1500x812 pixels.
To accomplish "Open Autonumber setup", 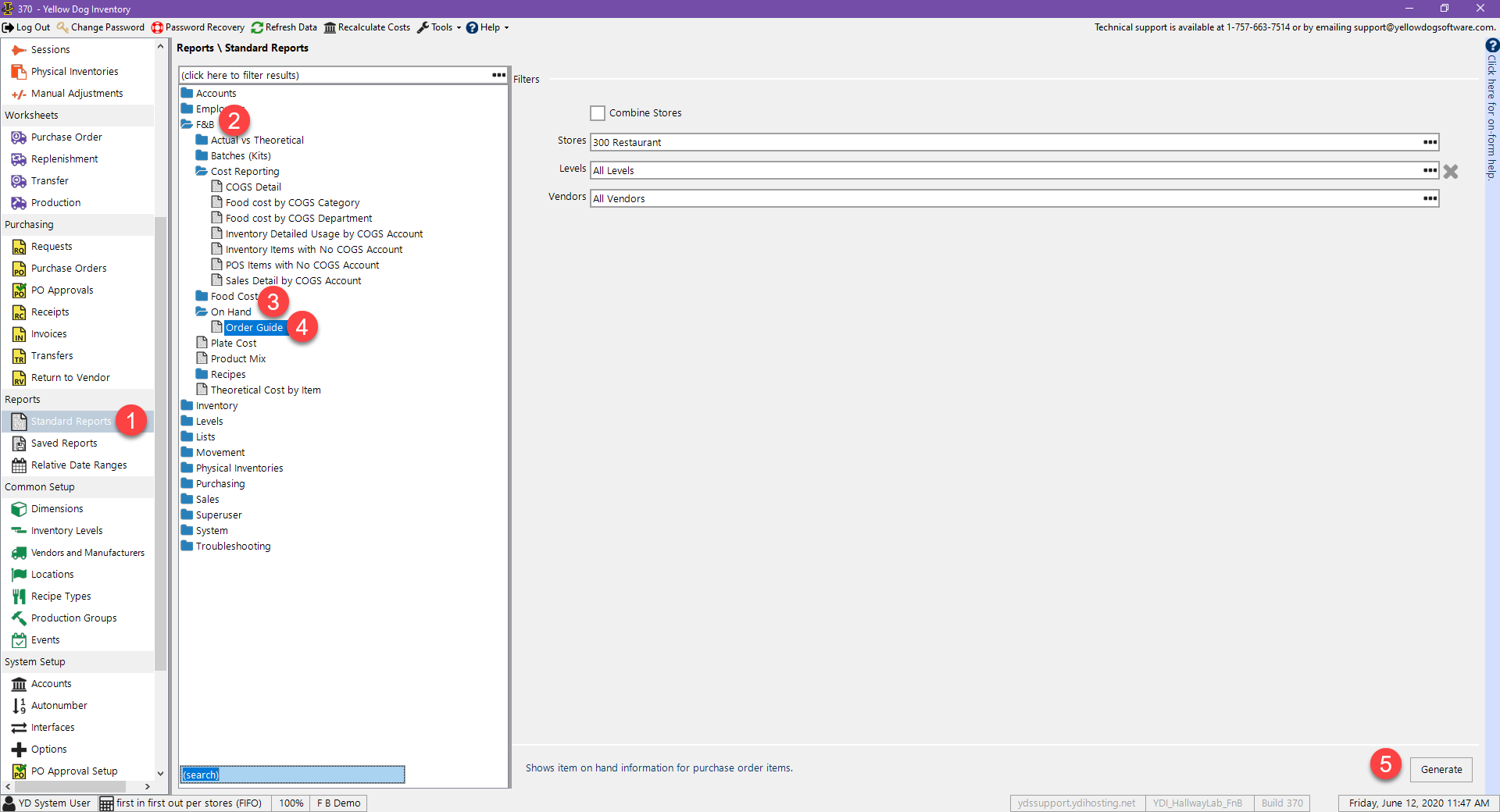I will pyautogui.click(x=59, y=705).
